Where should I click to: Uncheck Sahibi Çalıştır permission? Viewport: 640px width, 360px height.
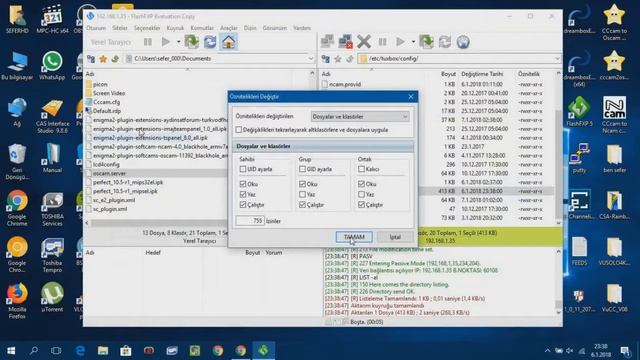click(243, 204)
